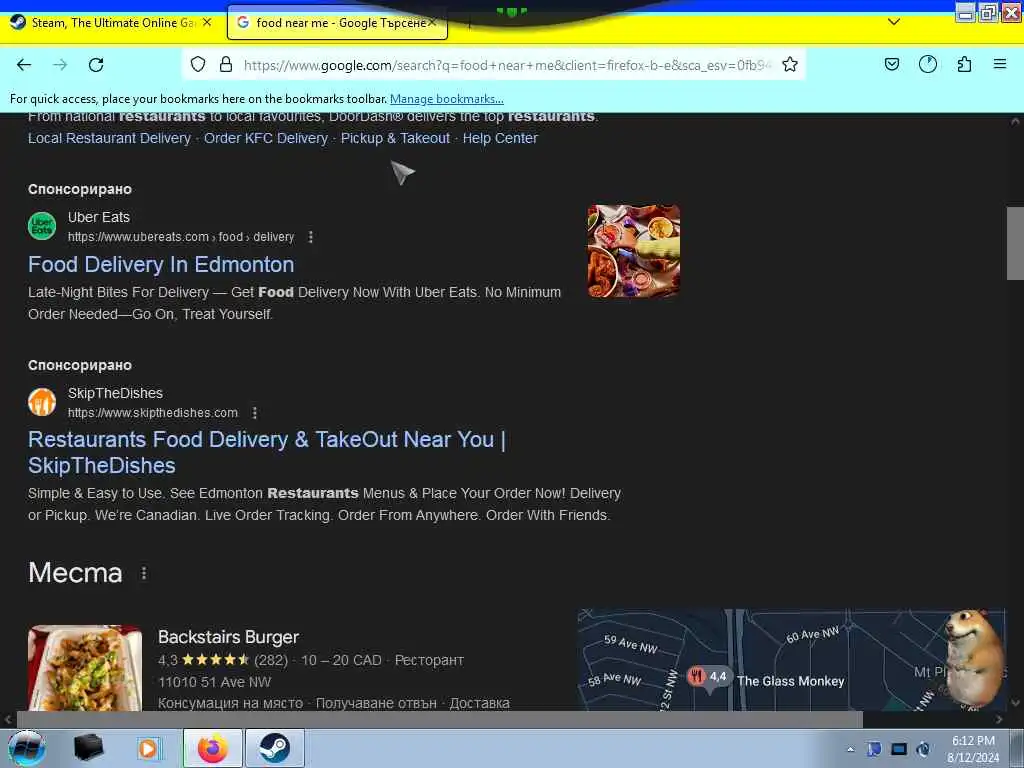Click the URL address field
The image size is (1024, 768).
coord(507,65)
